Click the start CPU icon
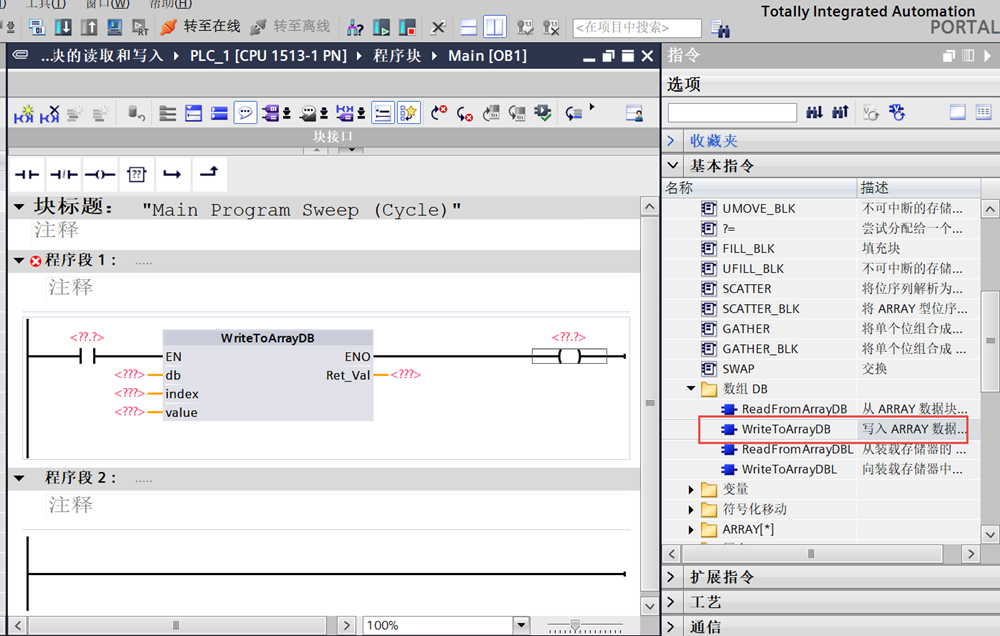Viewport: 1000px width, 636px height. pos(382,27)
